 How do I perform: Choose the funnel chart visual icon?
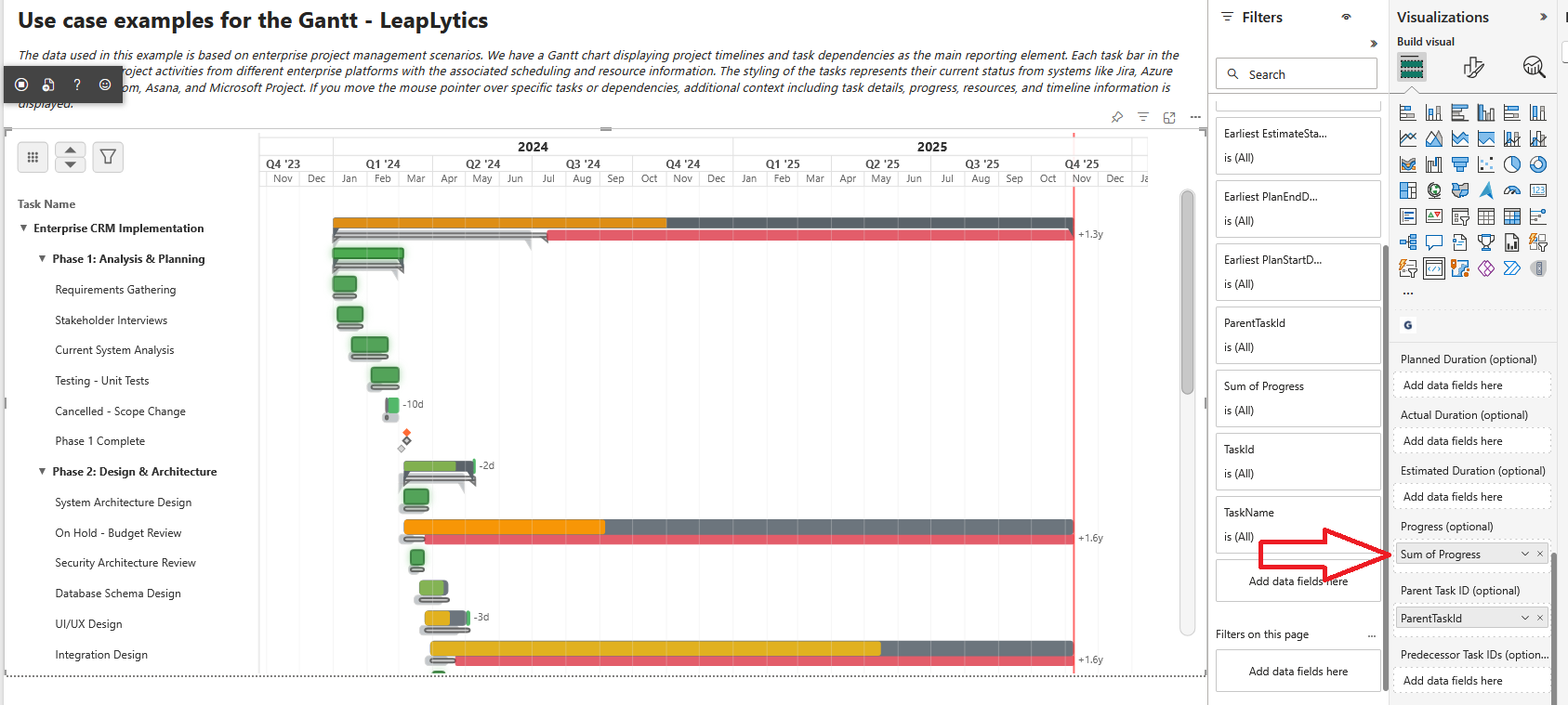(1460, 164)
